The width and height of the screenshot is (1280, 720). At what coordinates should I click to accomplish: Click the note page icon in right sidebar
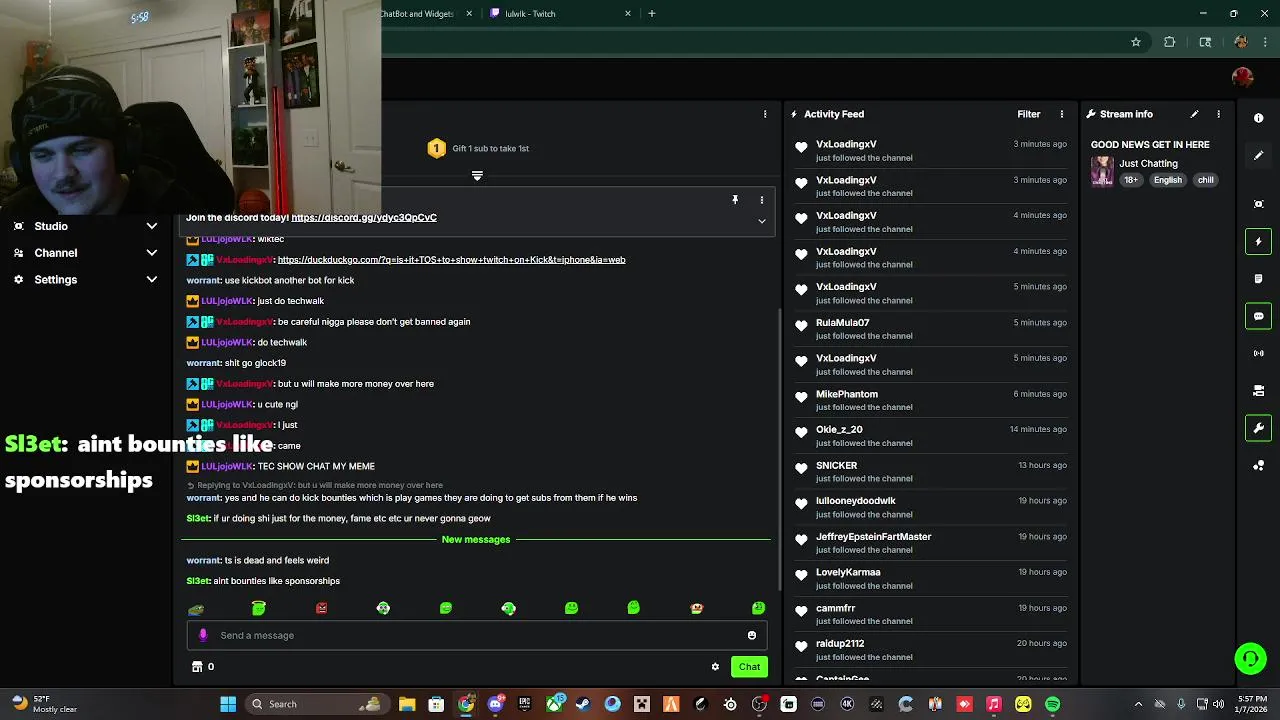click(x=1258, y=279)
